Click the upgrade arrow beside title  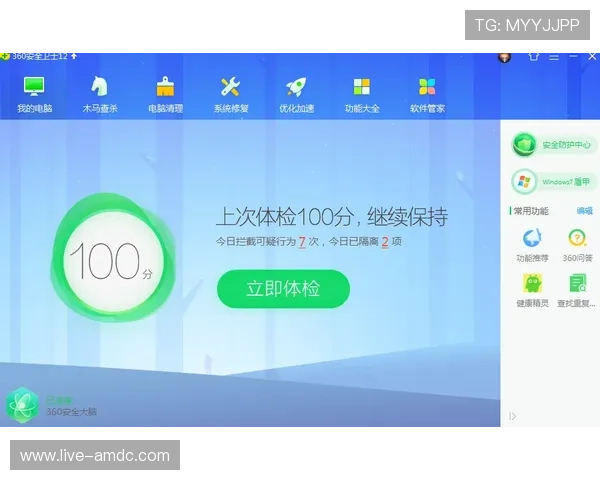coord(74,56)
